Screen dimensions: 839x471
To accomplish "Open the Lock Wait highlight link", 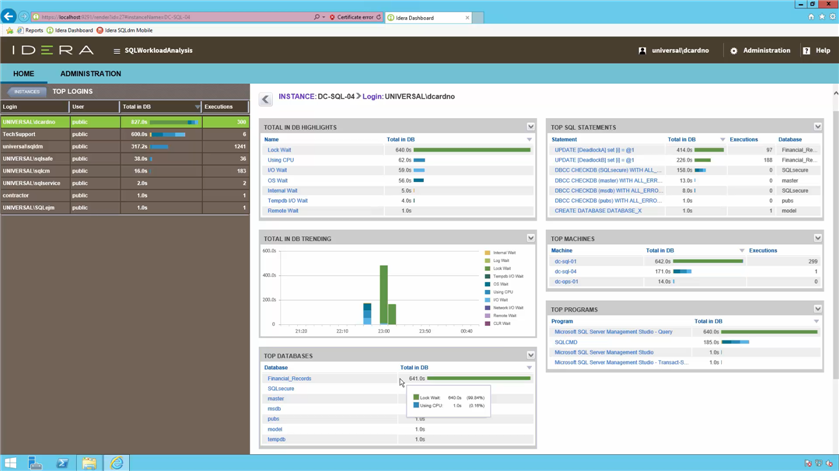I will point(279,150).
